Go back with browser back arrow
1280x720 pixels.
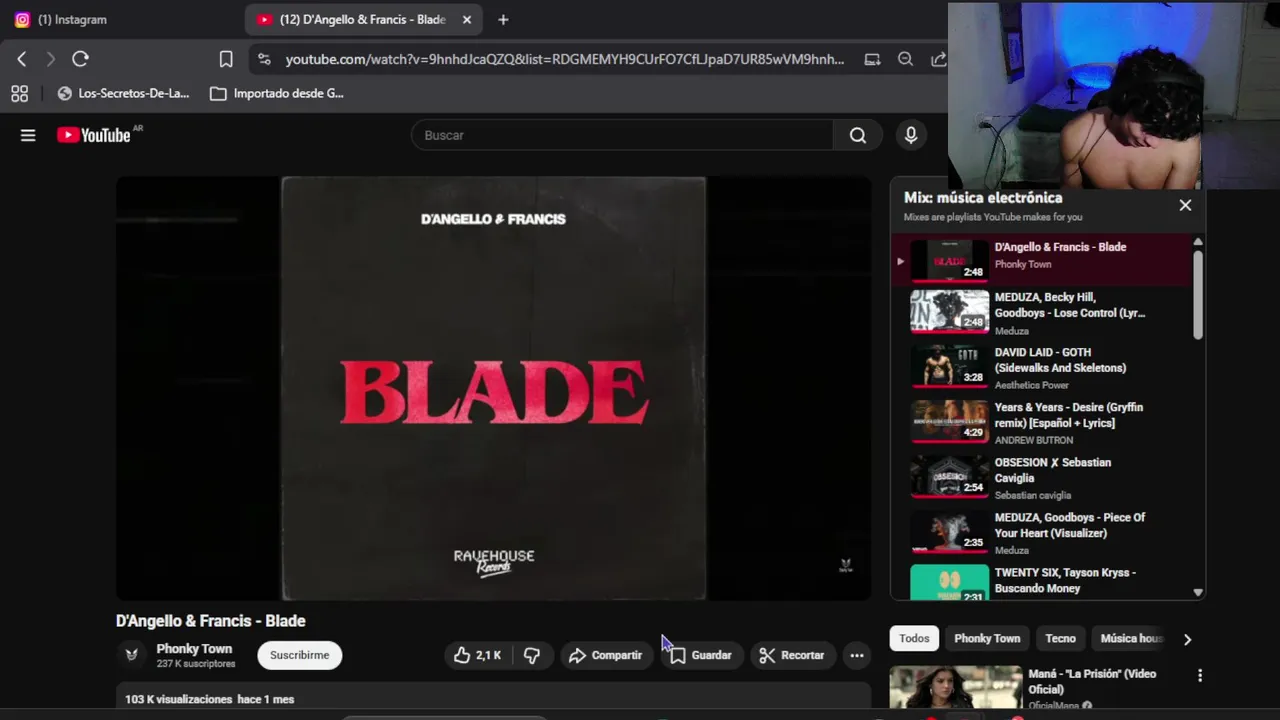[22, 59]
